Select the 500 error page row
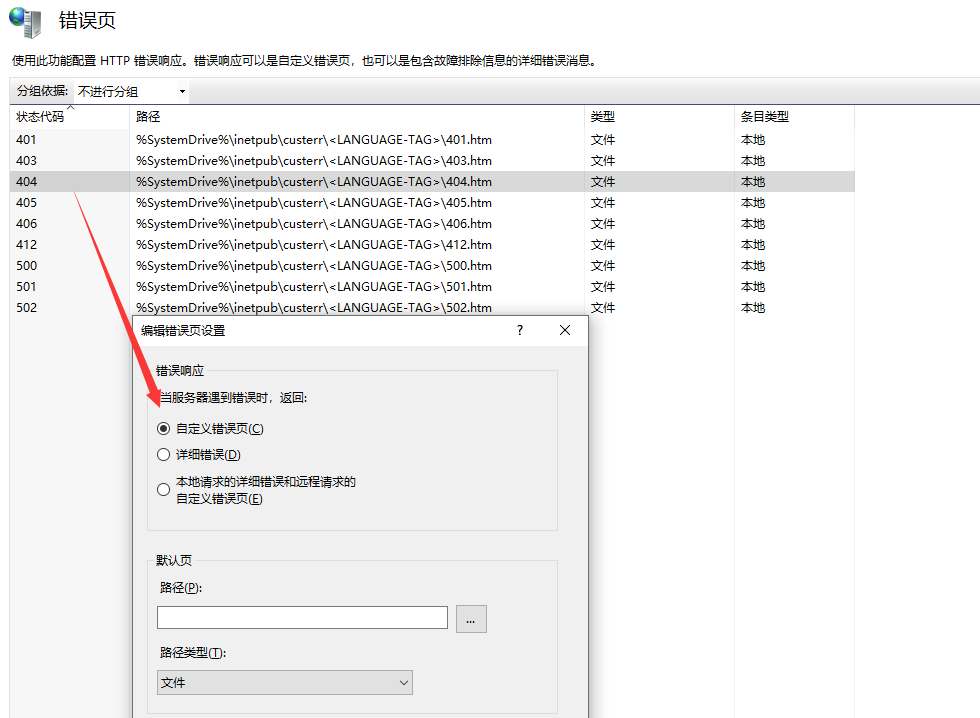980x718 pixels. (26, 266)
